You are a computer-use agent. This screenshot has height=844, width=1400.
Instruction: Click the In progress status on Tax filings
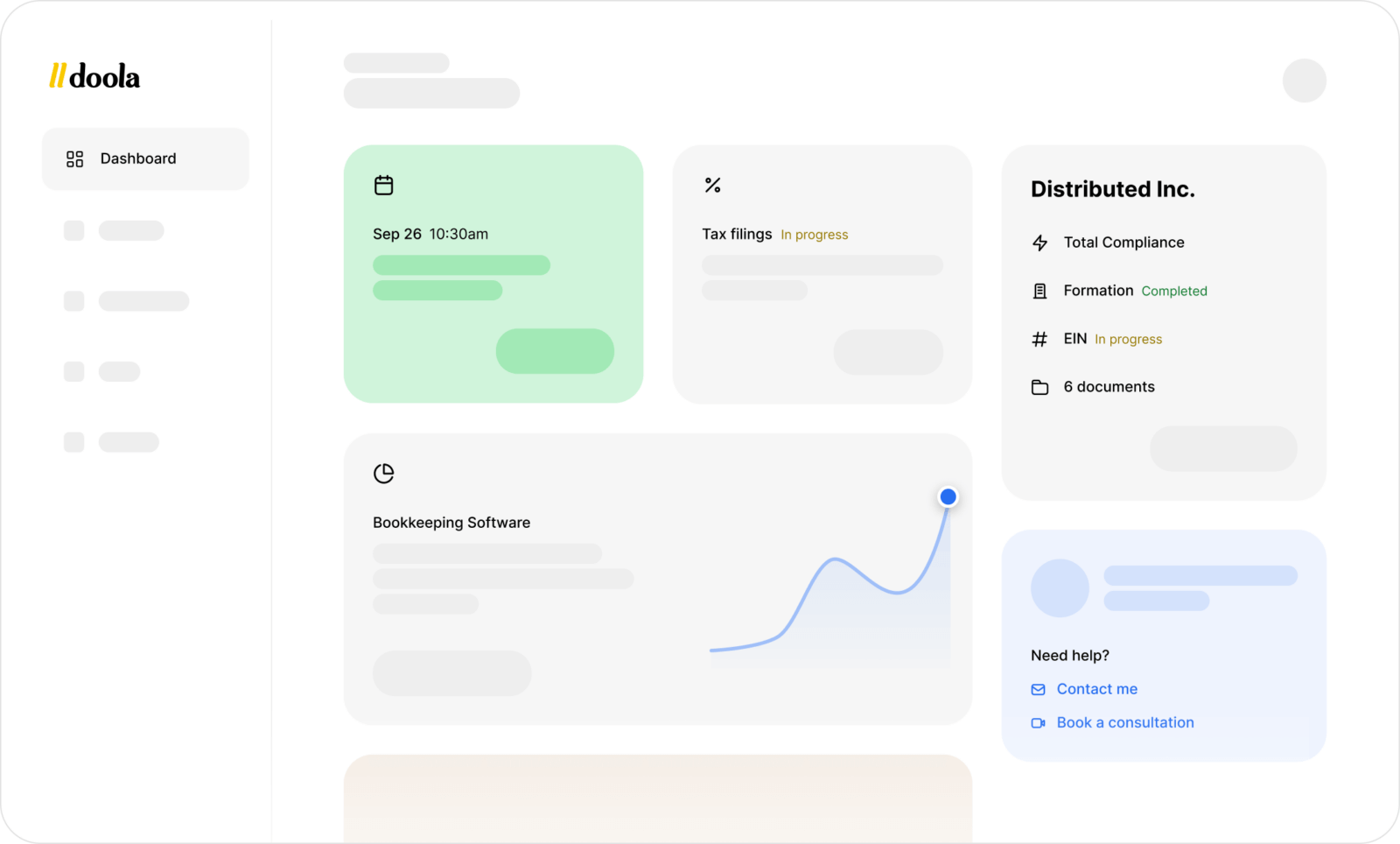click(x=814, y=234)
